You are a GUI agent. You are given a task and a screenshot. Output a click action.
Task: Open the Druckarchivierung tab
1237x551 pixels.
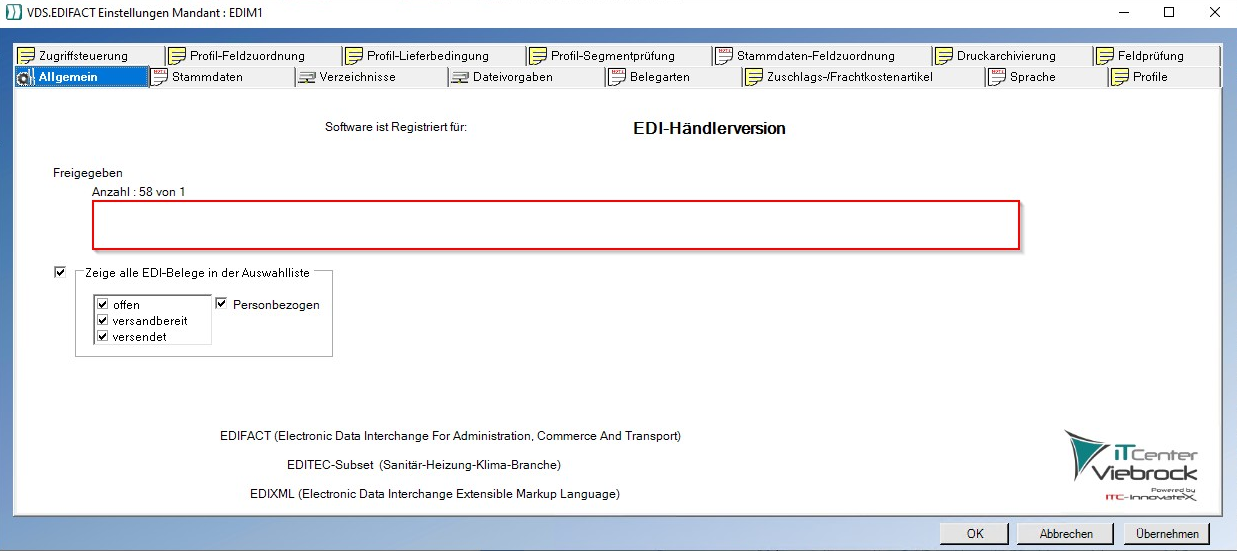pos(1005,56)
